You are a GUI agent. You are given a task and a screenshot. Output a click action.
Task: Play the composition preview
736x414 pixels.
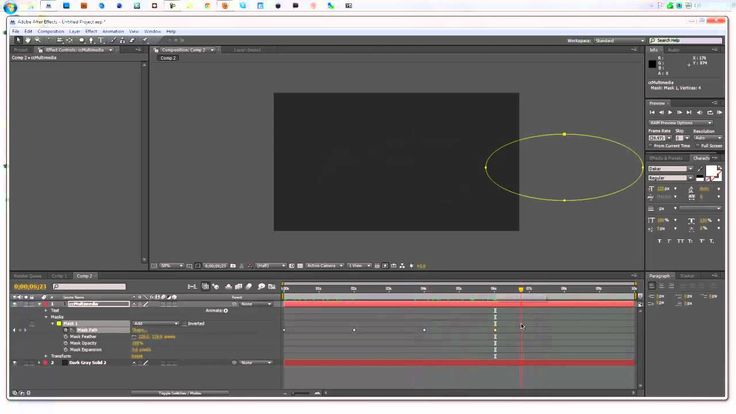point(670,113)
